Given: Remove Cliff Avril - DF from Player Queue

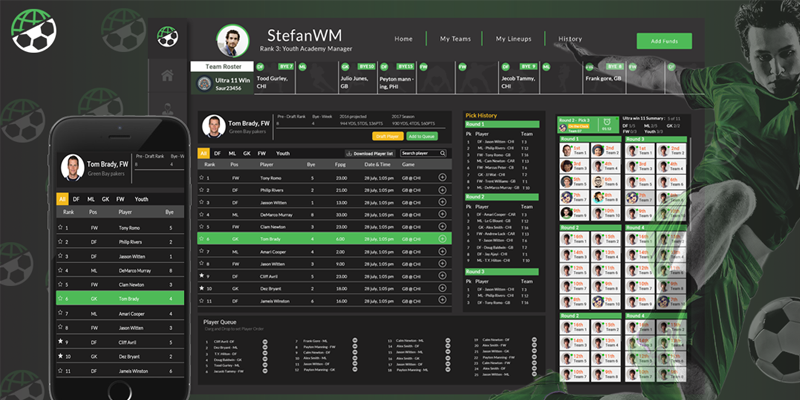Looking at the screenshot, I should pos(265,341).
